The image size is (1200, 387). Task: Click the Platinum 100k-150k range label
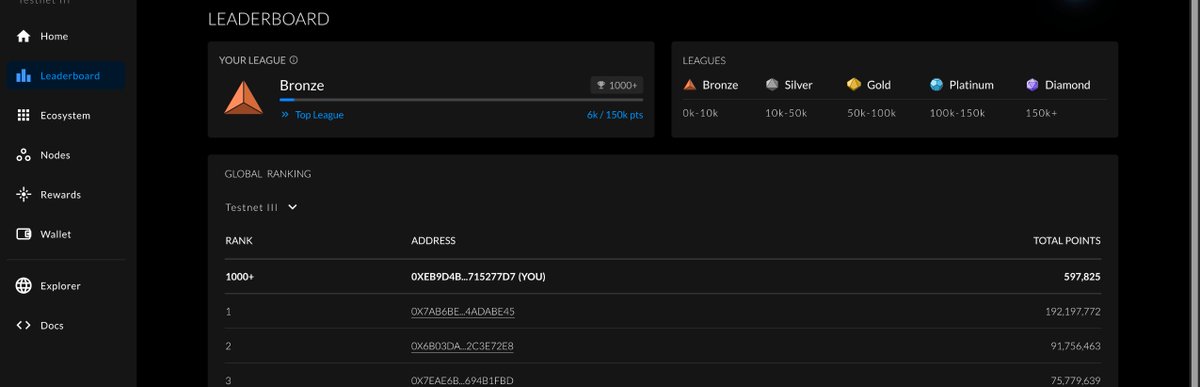tap(957, 113)
